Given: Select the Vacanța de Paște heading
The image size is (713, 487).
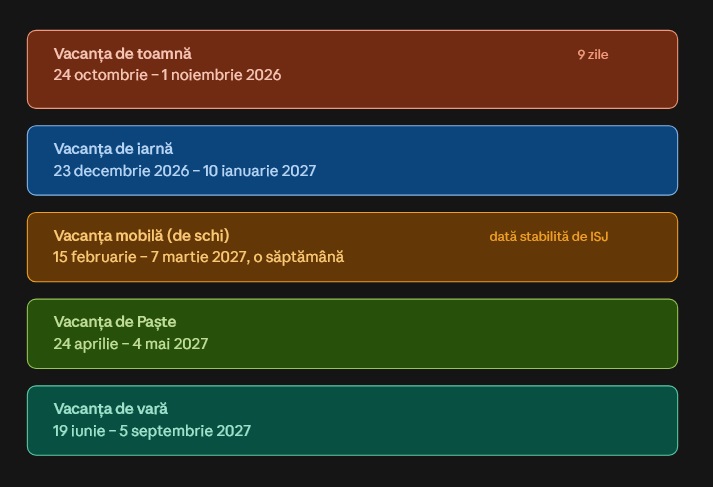Looking at the screenshot, I should 115,322.
